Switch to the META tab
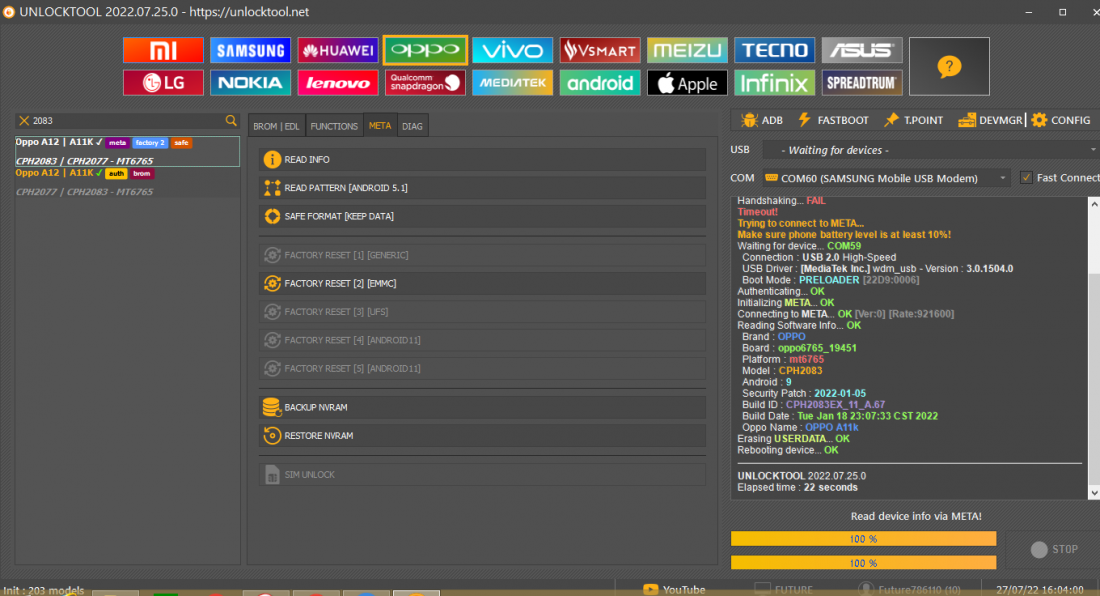 380,126
